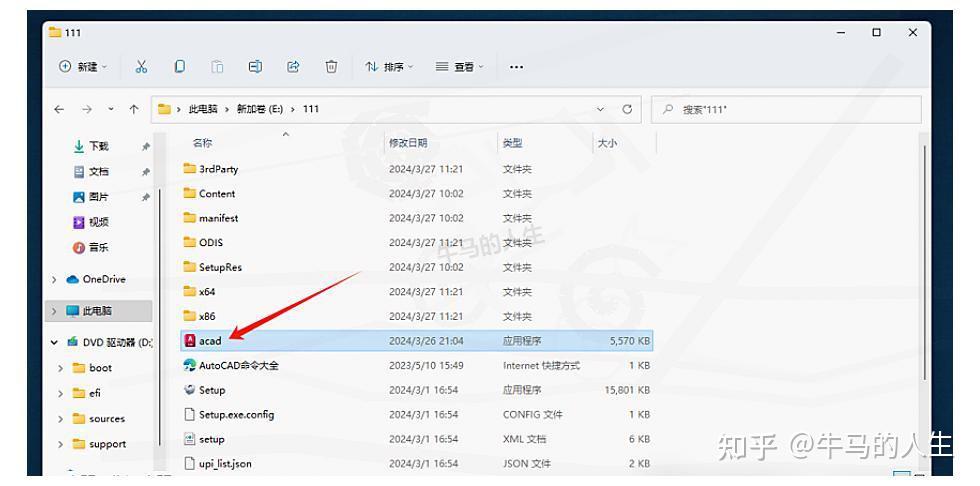Screen dimensions: 980x486
Task: Go back with the left arrow
Action: coord(59,109)
